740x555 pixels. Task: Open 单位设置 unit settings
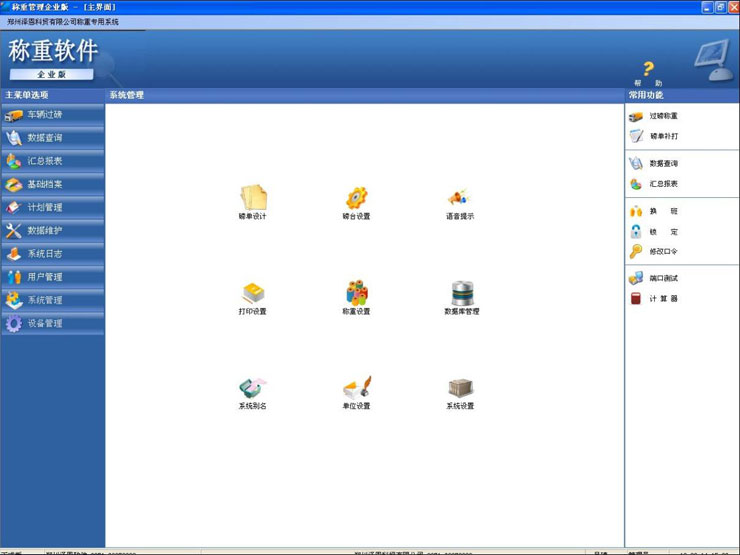pos(356,393)
